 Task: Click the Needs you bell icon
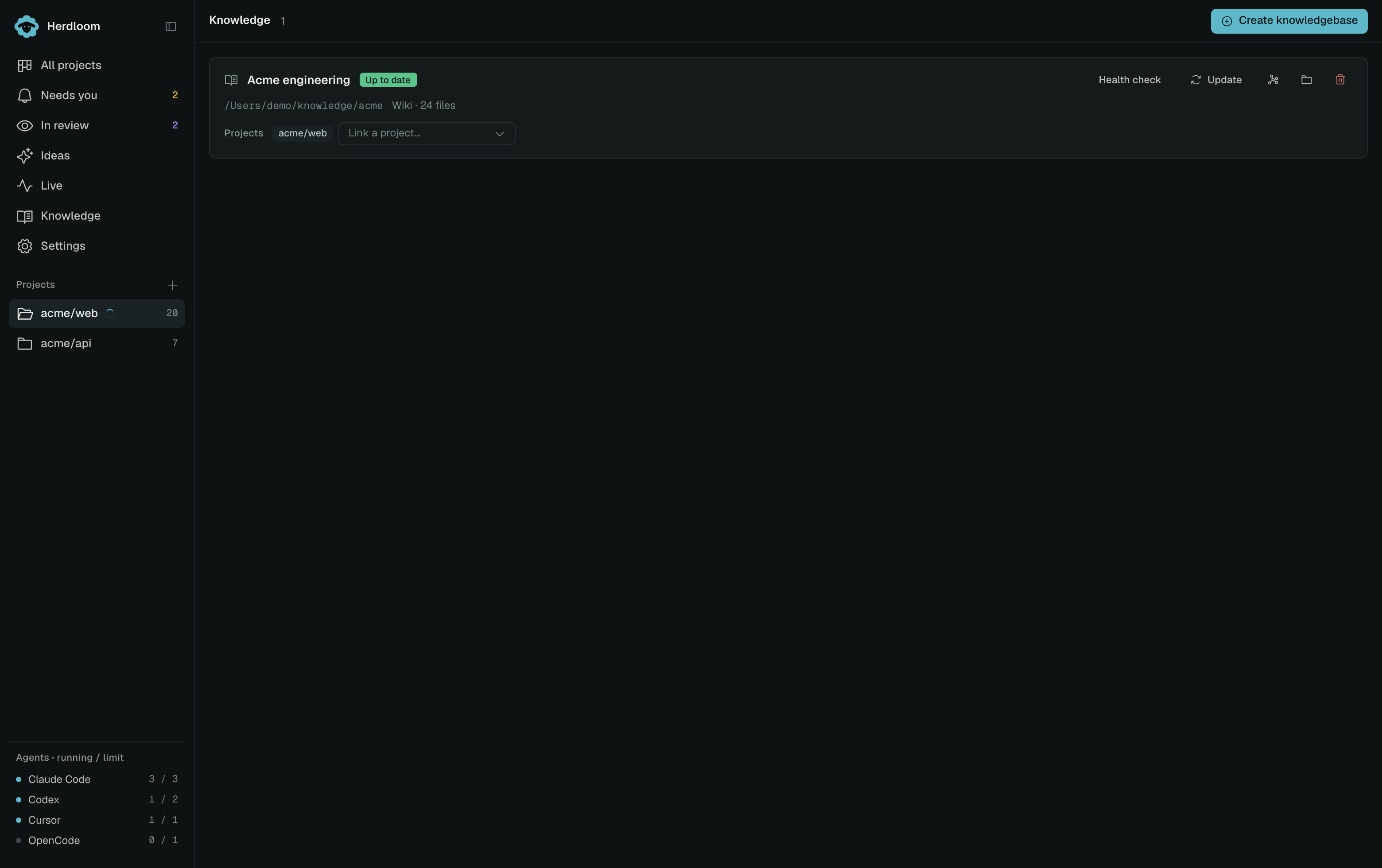[25, 95]
